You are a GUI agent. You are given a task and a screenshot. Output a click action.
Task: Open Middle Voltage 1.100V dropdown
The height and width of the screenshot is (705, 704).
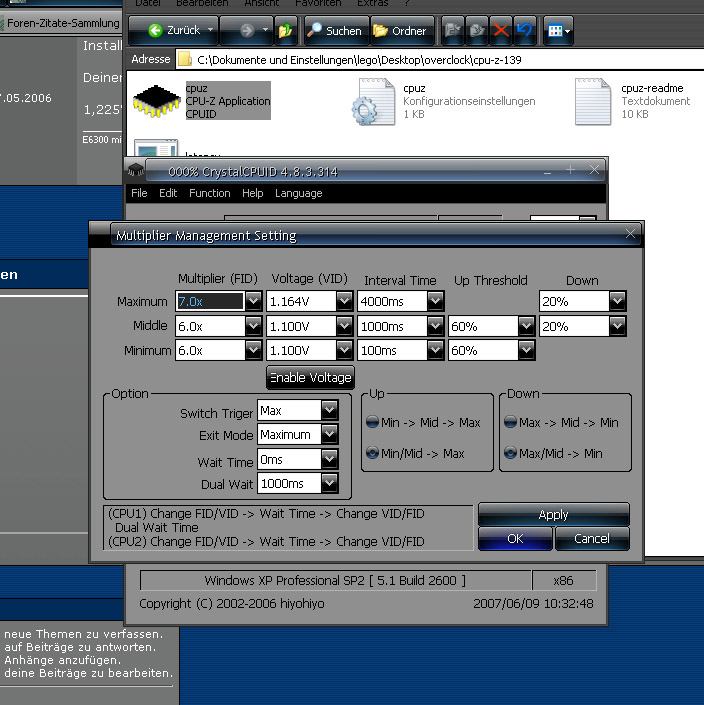coord(344,326)
